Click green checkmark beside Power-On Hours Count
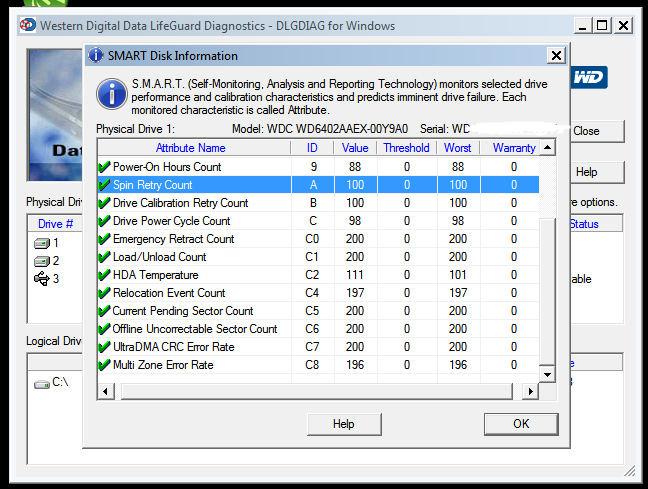Viewport: 648px width, 489px height. tap(104, 167)
